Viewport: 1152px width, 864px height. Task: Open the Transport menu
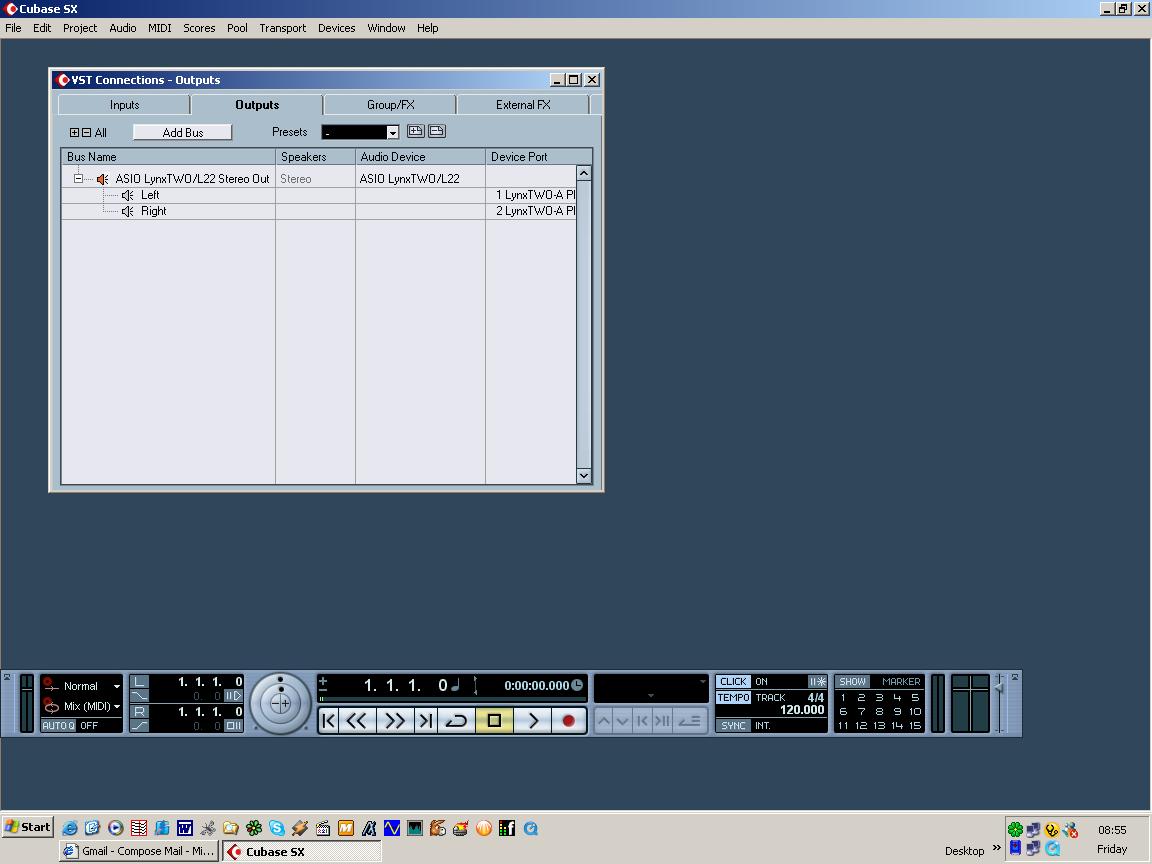282,28
